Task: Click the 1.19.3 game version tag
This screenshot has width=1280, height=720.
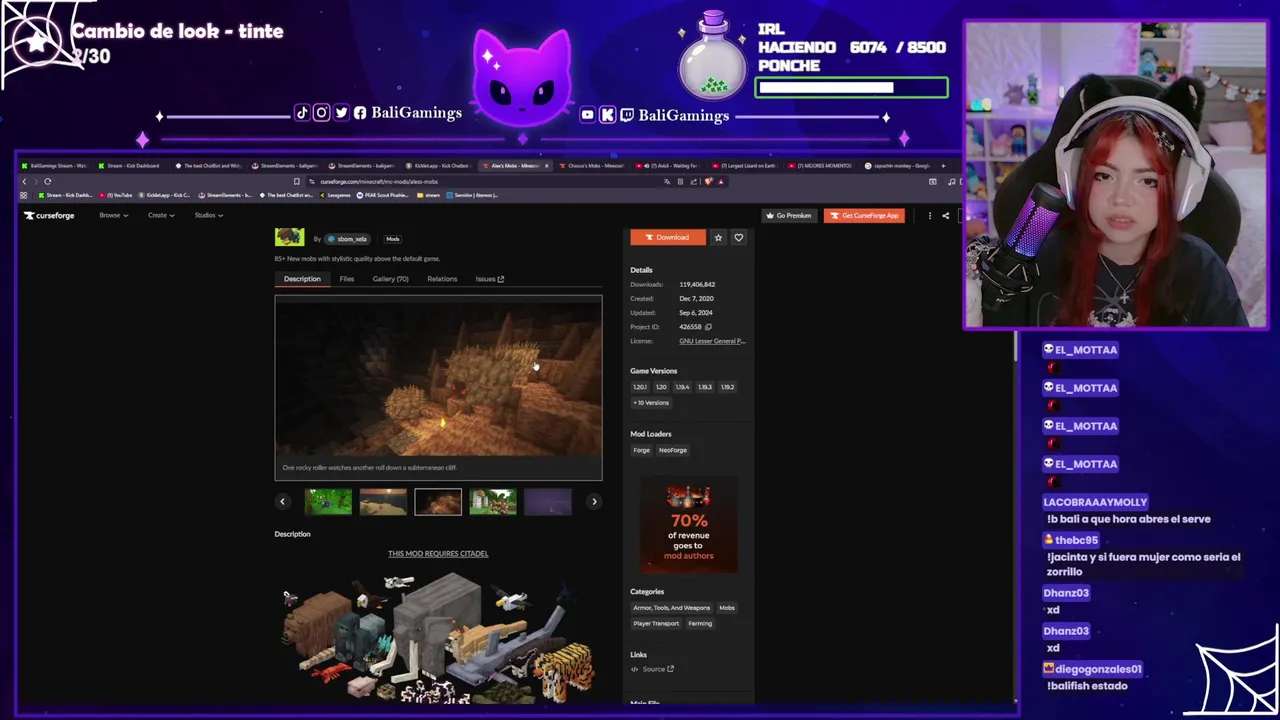Action: tap(705, 387)
